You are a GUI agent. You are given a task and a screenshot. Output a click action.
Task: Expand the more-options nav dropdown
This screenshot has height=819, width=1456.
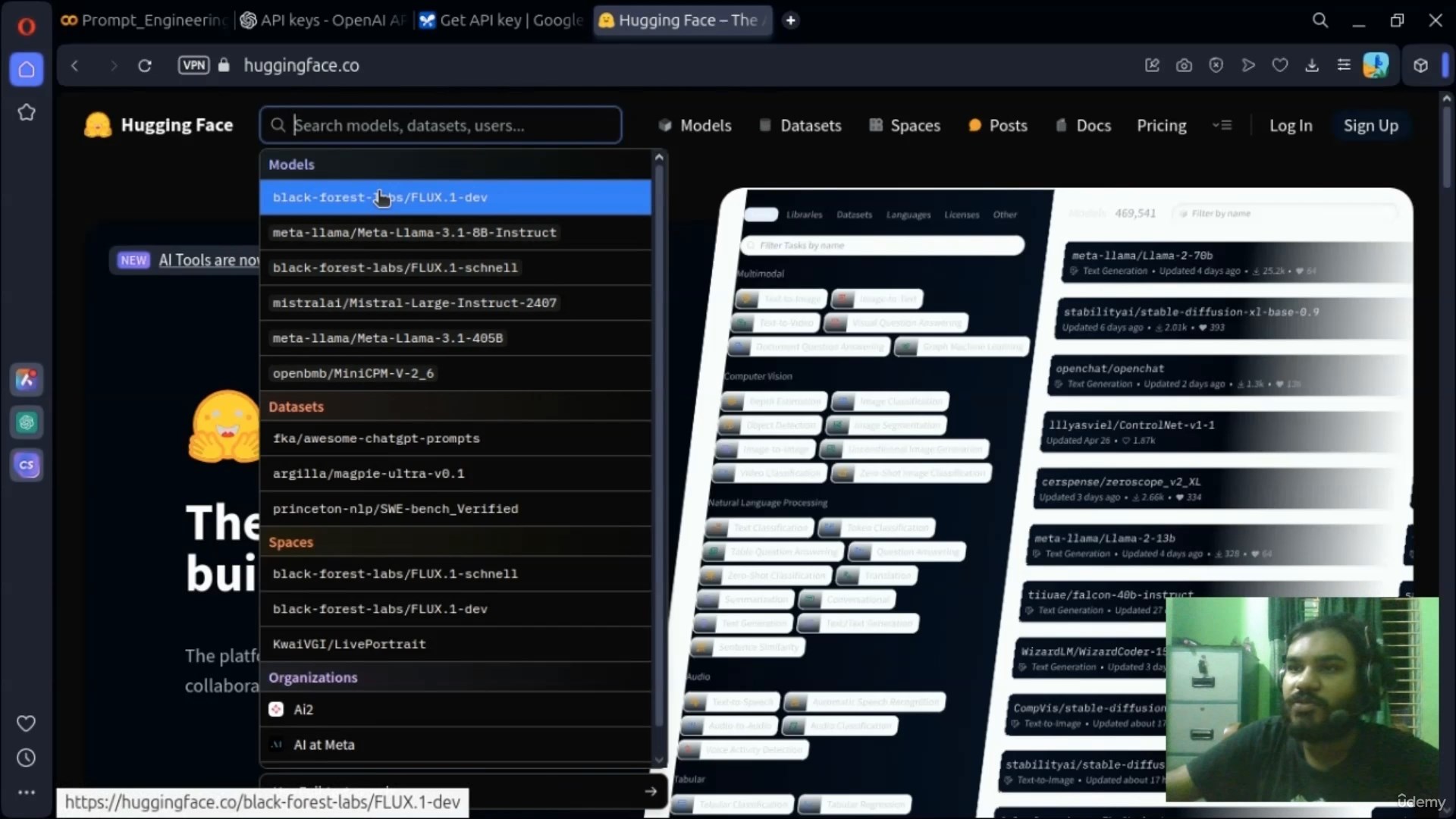click(x=1222, y=125)
